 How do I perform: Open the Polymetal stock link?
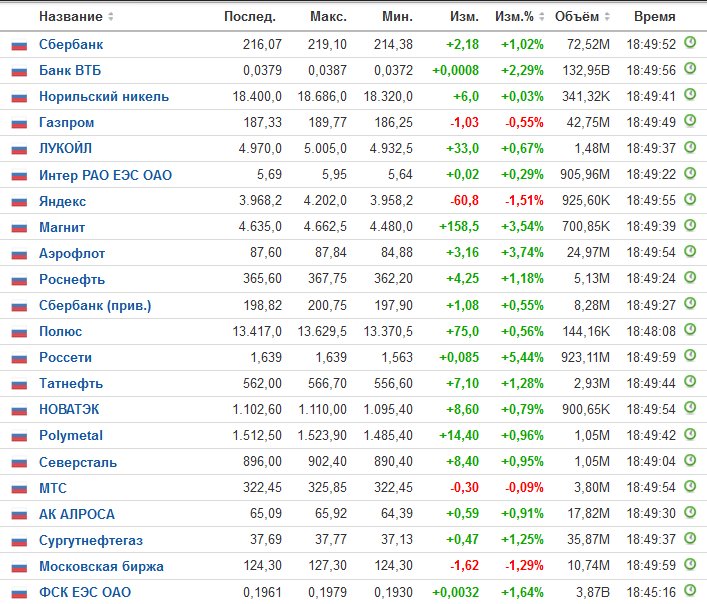pyautogui.click(x=71, y=435)
